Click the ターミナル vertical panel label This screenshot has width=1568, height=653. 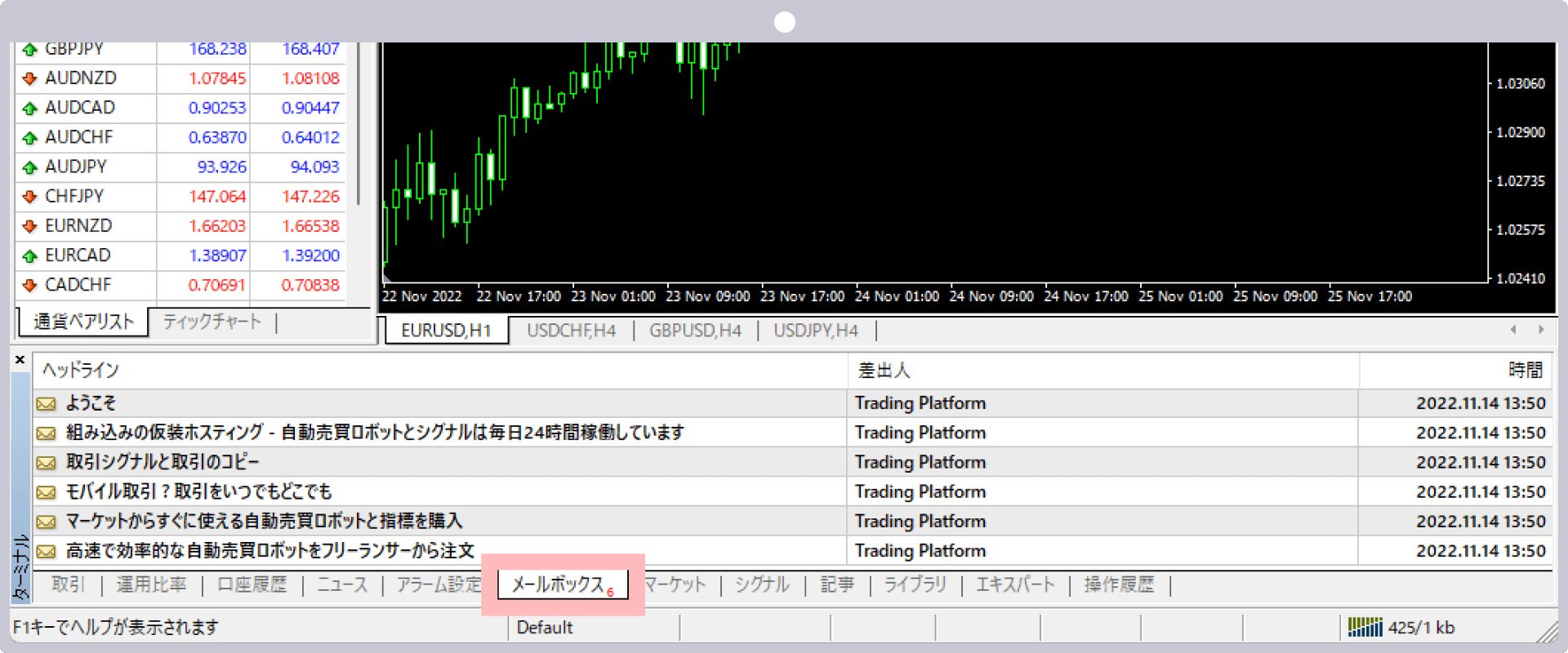[x=21, y=567]
